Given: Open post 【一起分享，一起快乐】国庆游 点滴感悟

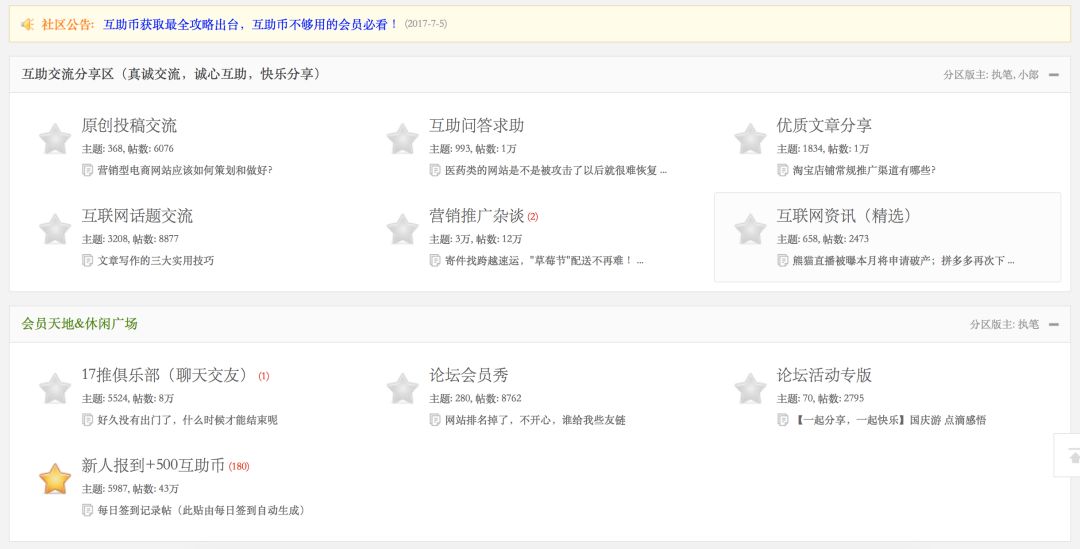Looking at the screenshot, I should pos(889,419).
